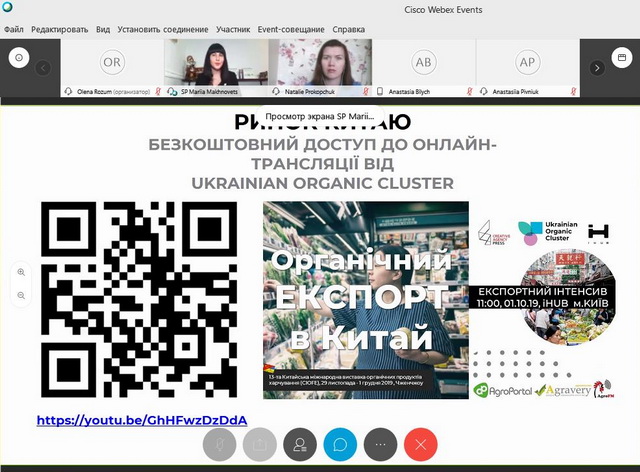Click the video layout switch icon
640x472 pixels.
click(x=622, y=58)
